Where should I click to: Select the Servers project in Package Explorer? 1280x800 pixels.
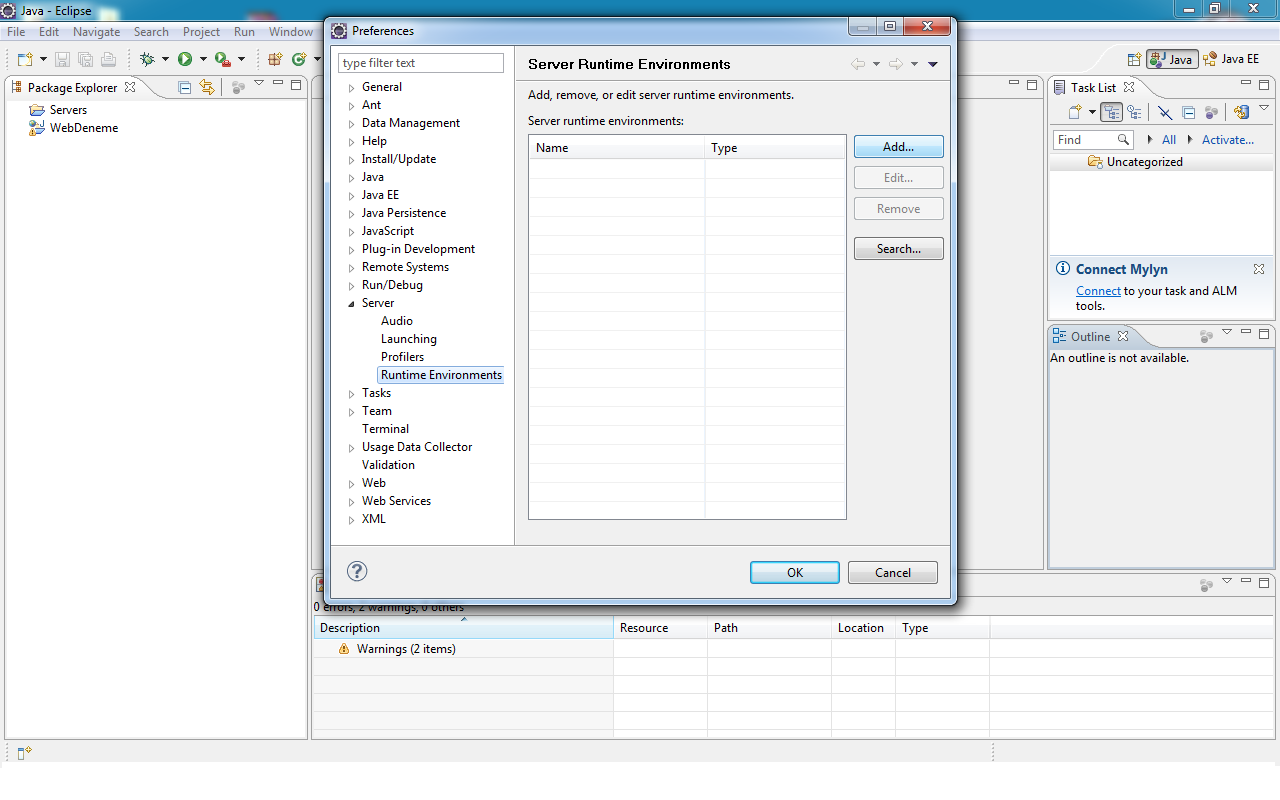tap(58, 110)
